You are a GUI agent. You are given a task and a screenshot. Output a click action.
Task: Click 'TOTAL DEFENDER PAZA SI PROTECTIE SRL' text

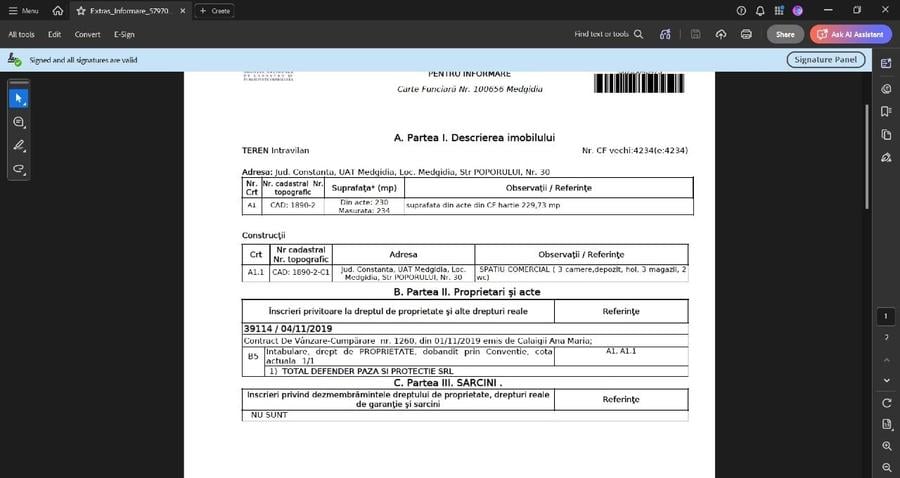click(x=367, y=371)
